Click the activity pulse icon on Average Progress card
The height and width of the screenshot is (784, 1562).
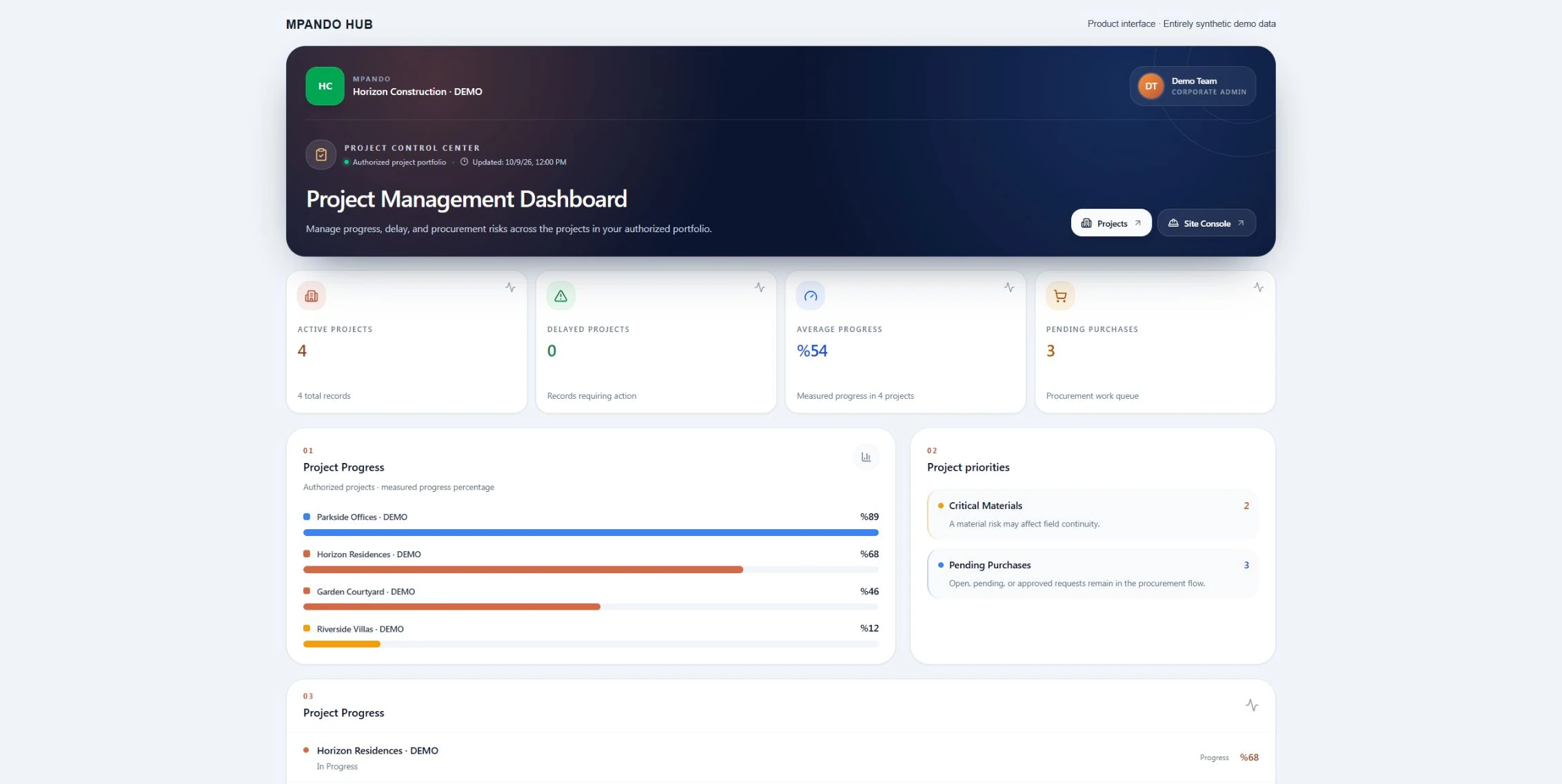(1009, 287)
